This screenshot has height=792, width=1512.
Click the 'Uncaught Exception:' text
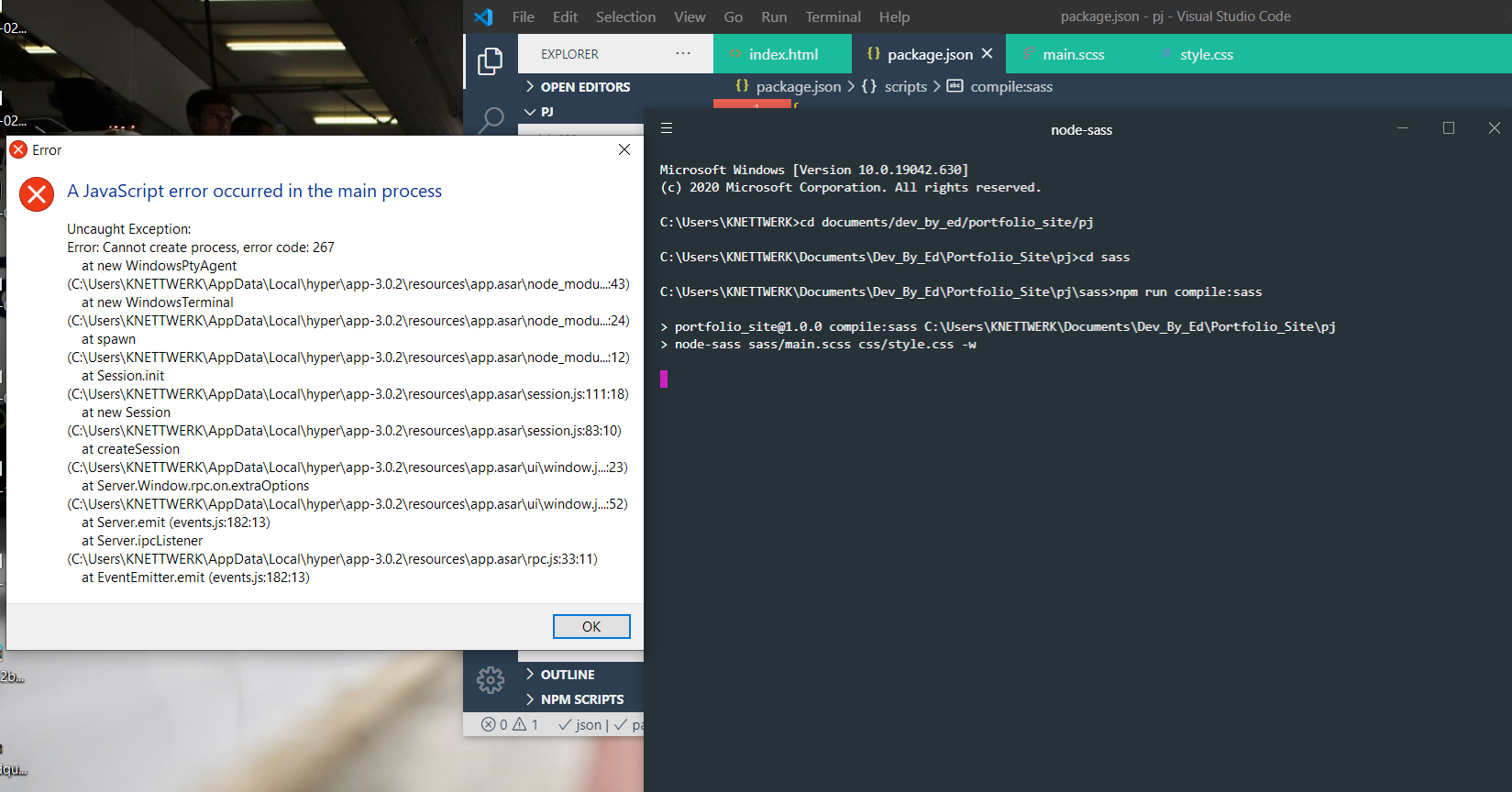pyautogui.click(x=129, y=229)
